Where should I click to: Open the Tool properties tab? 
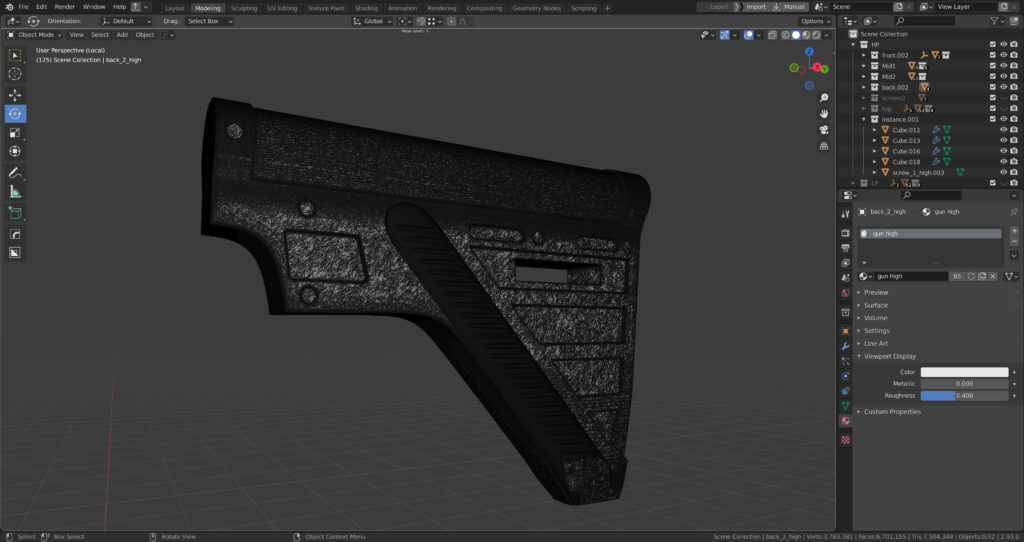tap(846, 214)
